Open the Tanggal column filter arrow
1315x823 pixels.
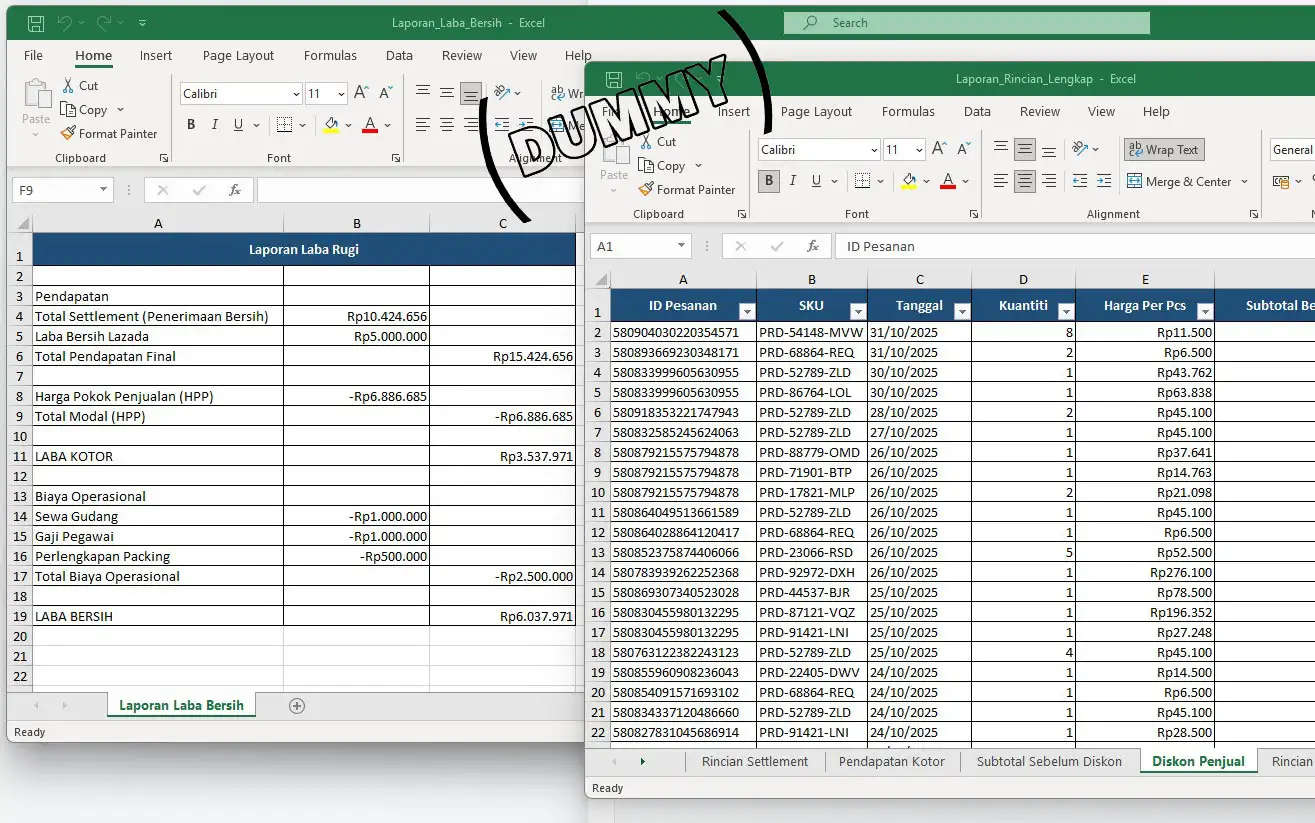click(x=961, y=311)
